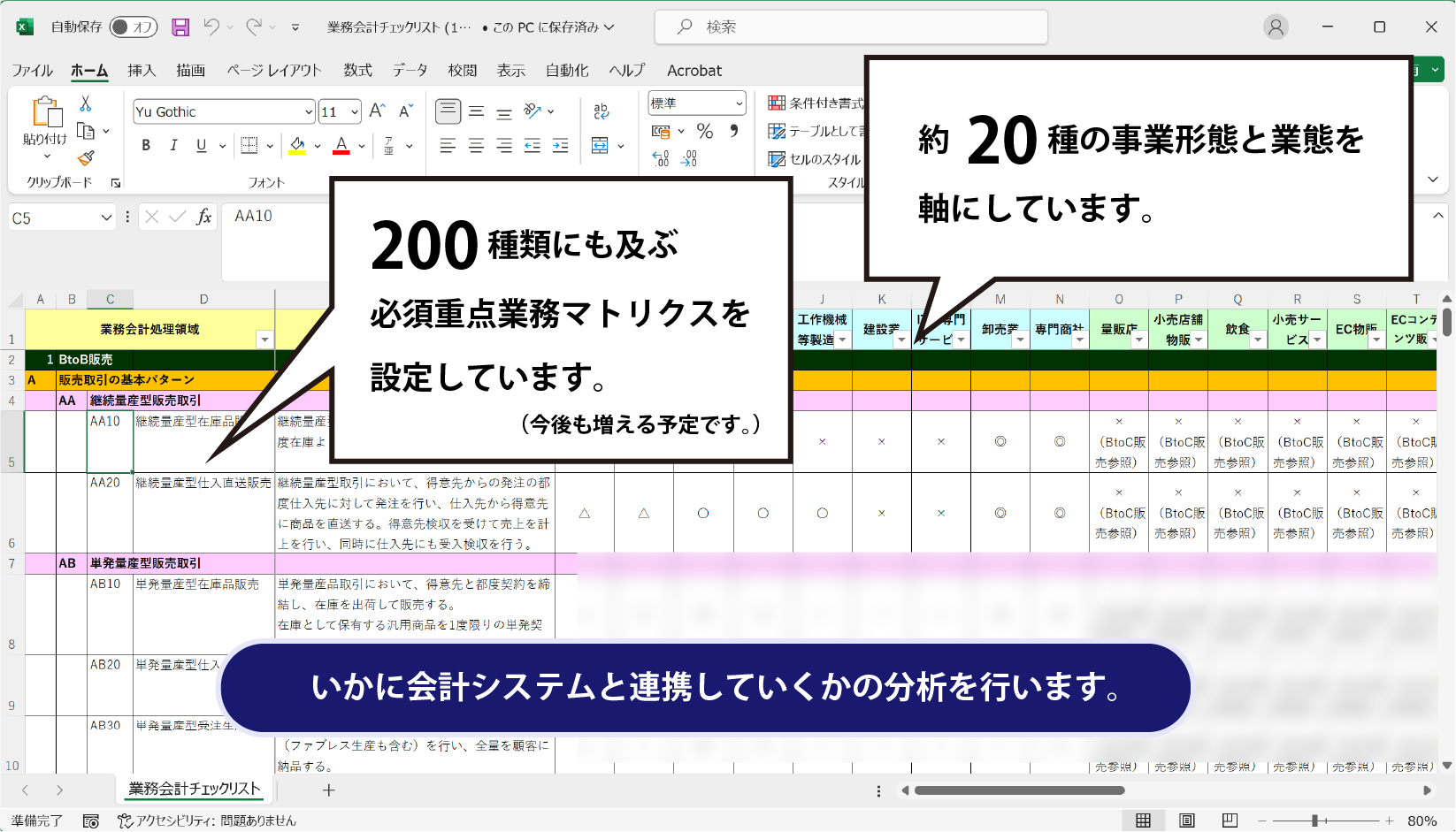
Task: Open the ファイル menu tab
Action: coord(33,71)
